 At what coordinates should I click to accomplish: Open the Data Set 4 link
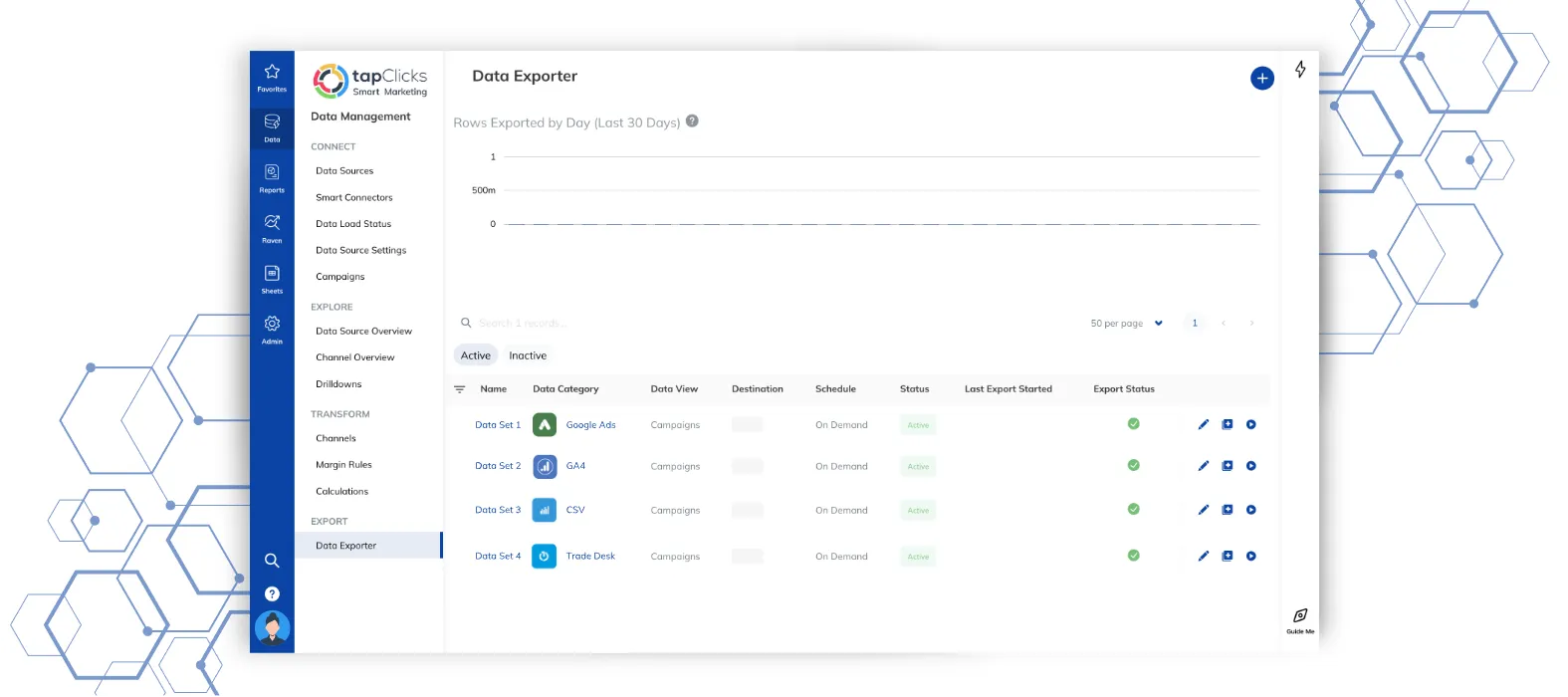tap(498, 556)
